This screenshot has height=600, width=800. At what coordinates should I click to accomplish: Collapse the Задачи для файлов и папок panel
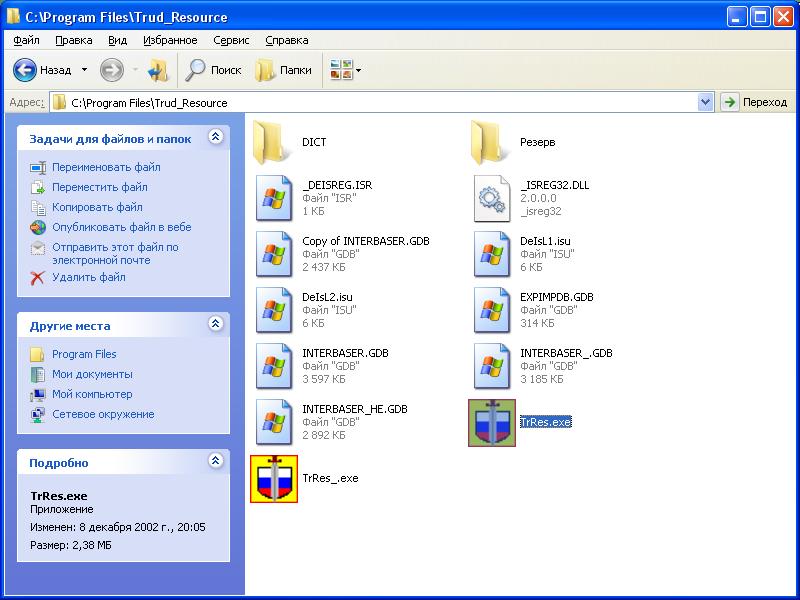[215, 137]
